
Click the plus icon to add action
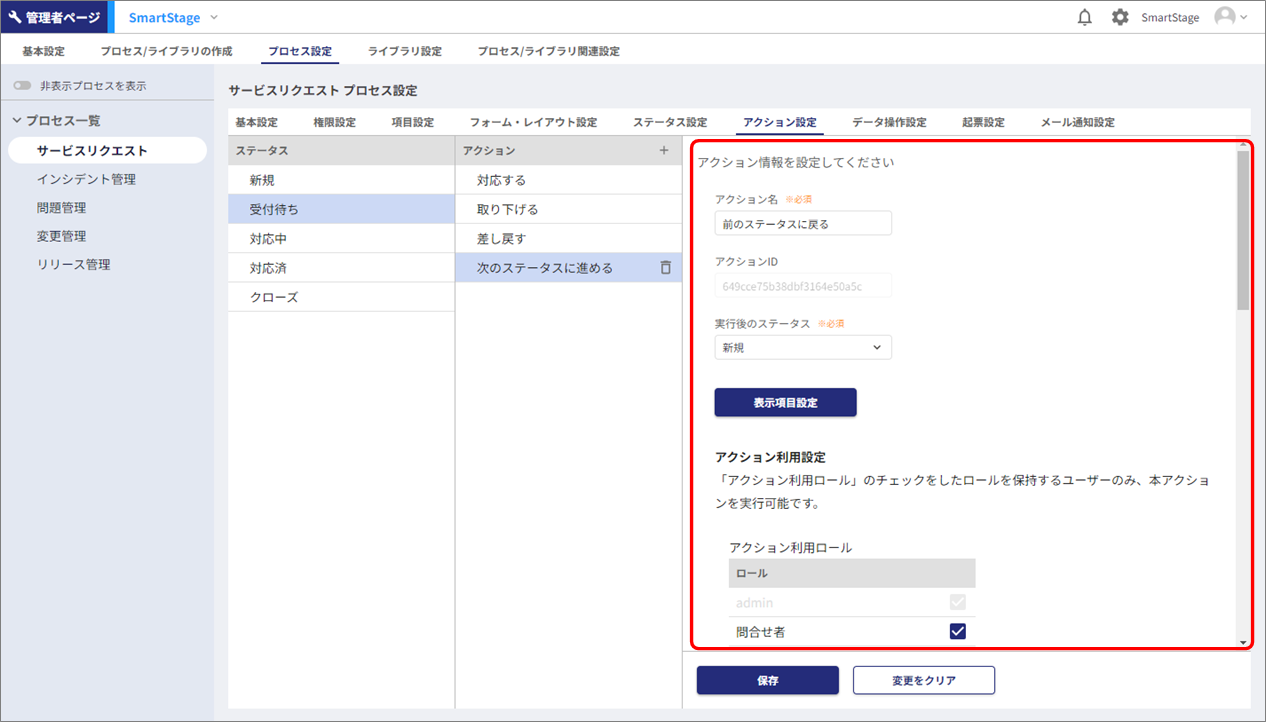pos(664,151)
